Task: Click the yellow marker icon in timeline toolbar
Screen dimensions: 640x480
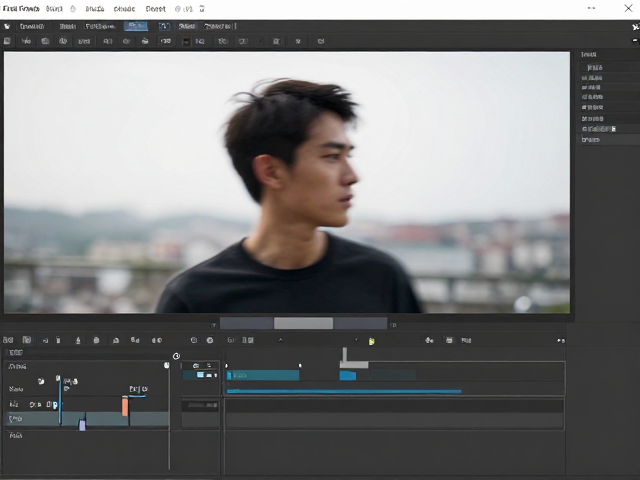Action: point(371,341)
